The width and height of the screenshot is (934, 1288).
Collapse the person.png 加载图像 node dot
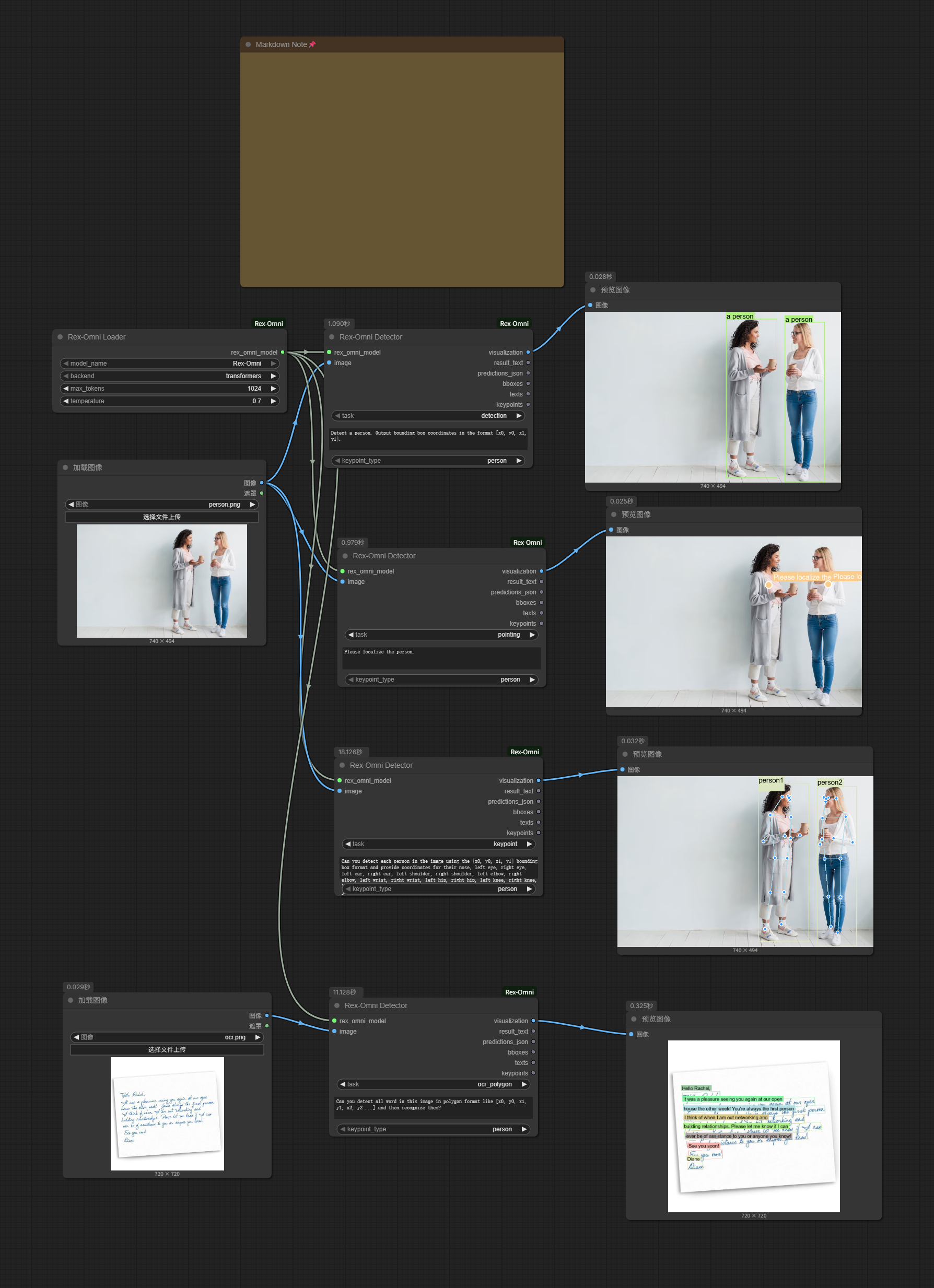click(x=65, y=467)
